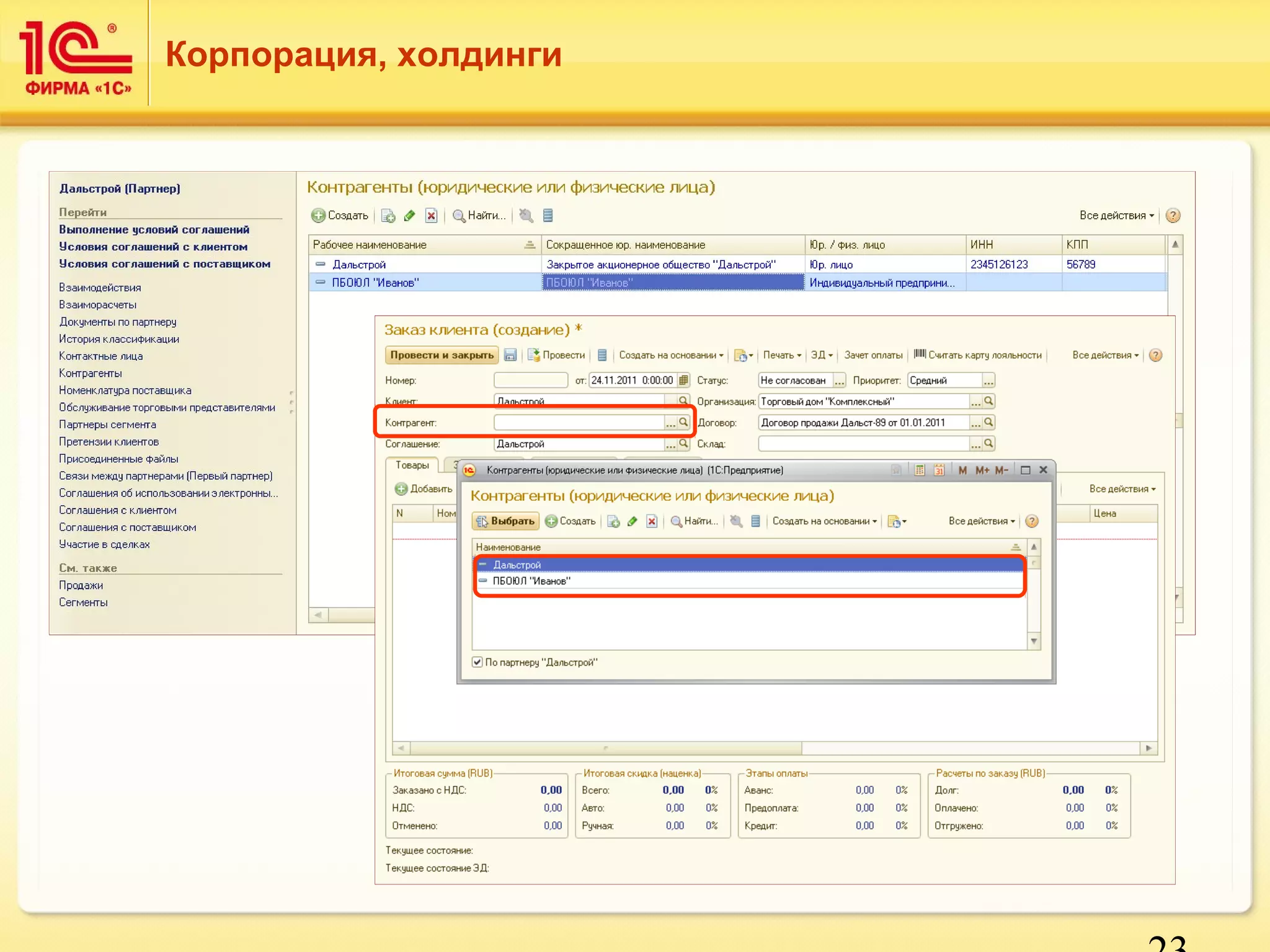This screenshot has width=1270, height=952.
Task: Click list icon in main Контрагенты toolbar
Action: tap(548, 216)
